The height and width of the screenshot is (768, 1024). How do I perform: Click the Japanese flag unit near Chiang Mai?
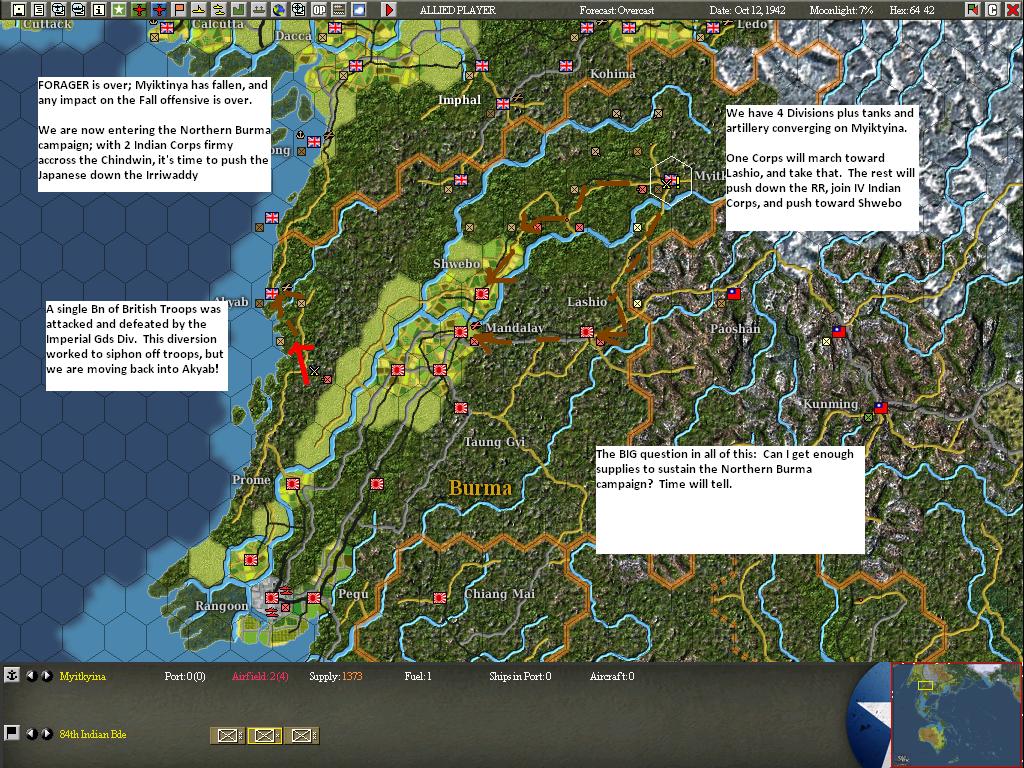coord(440,598)
